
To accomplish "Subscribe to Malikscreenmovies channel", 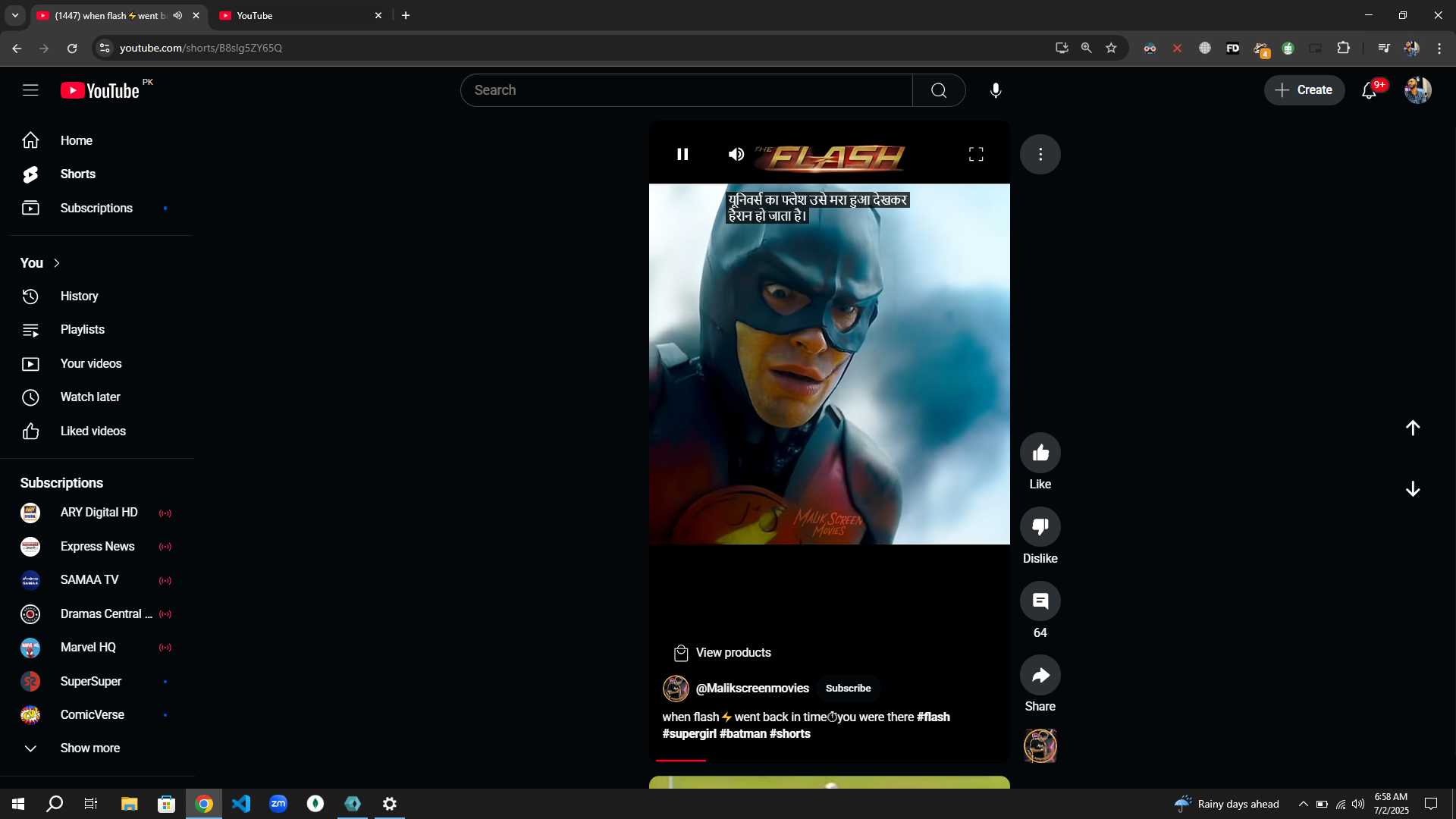I will point(848,689).
